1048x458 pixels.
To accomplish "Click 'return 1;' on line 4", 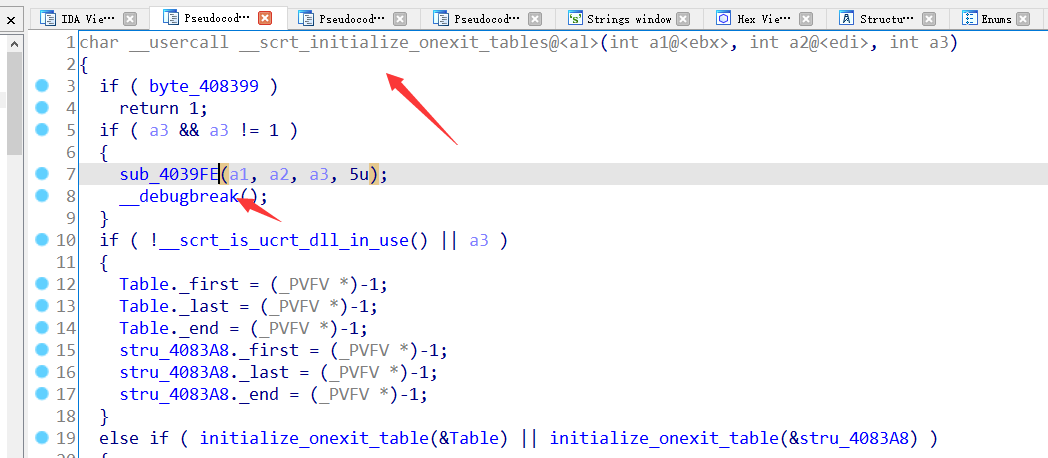I will (164, 108).
